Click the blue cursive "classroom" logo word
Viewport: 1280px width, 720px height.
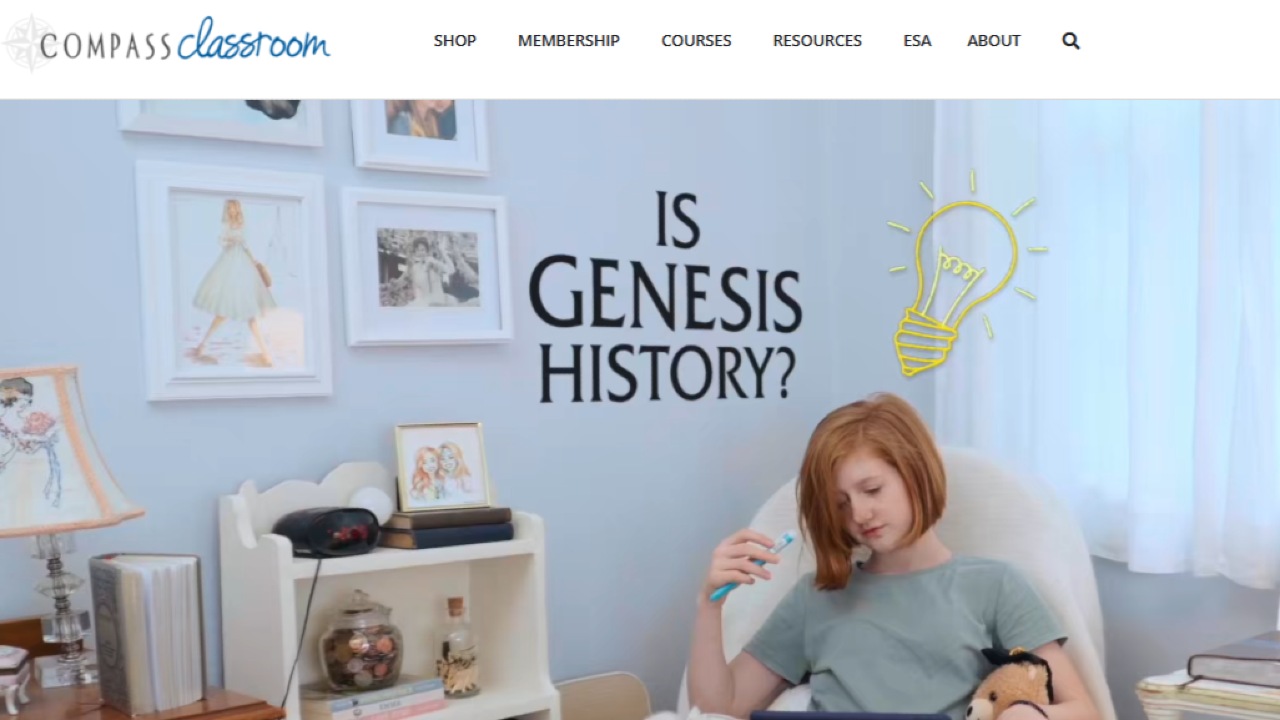tap(254, 40)
